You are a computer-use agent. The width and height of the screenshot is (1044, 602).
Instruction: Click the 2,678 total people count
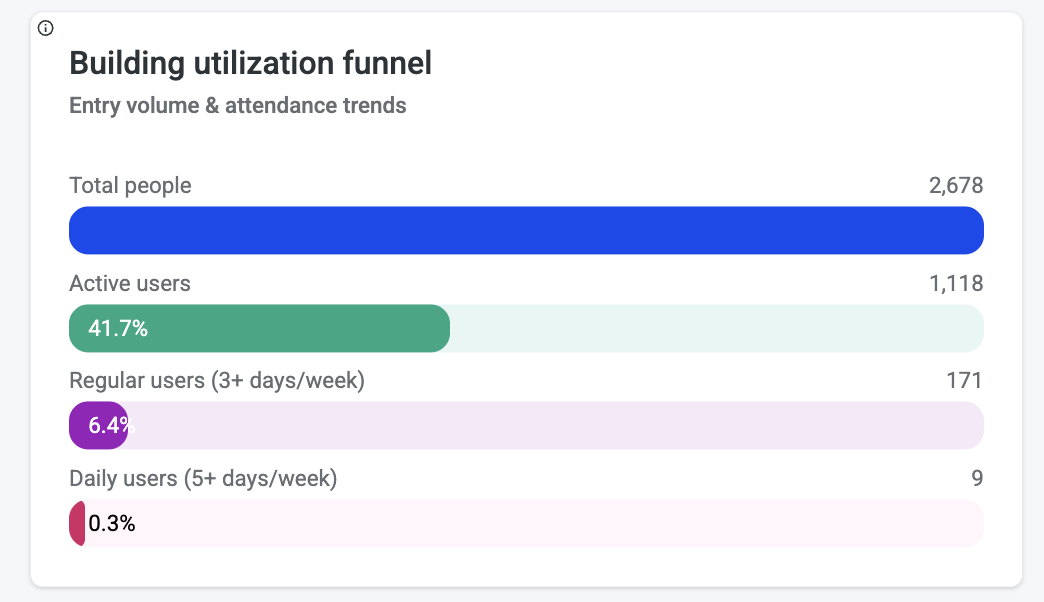(x=955, y=186)
